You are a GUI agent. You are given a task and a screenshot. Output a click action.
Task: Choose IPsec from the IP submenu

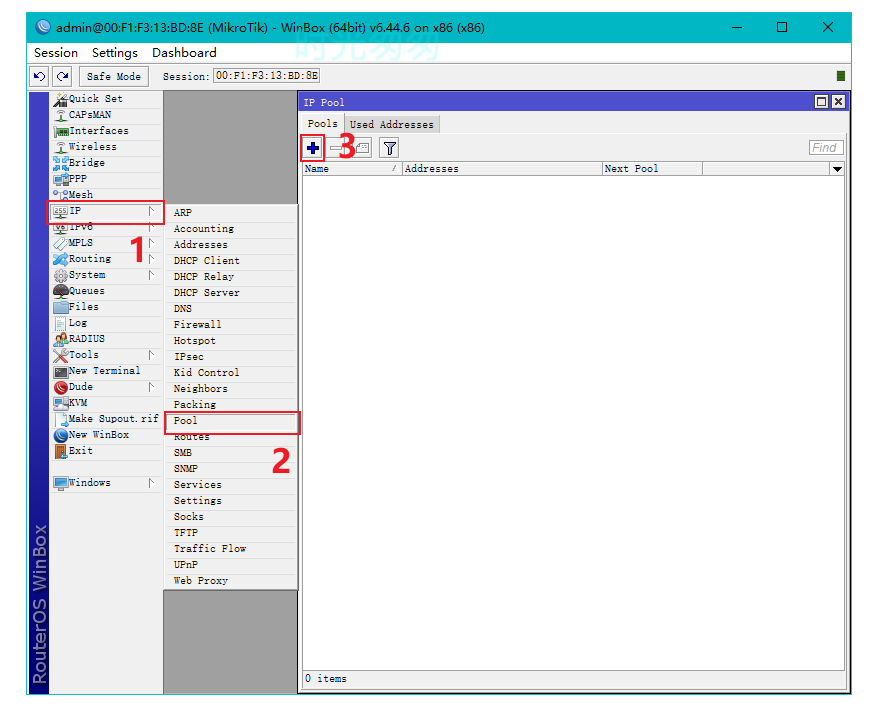pyautogui.click(x=231, y=357)
